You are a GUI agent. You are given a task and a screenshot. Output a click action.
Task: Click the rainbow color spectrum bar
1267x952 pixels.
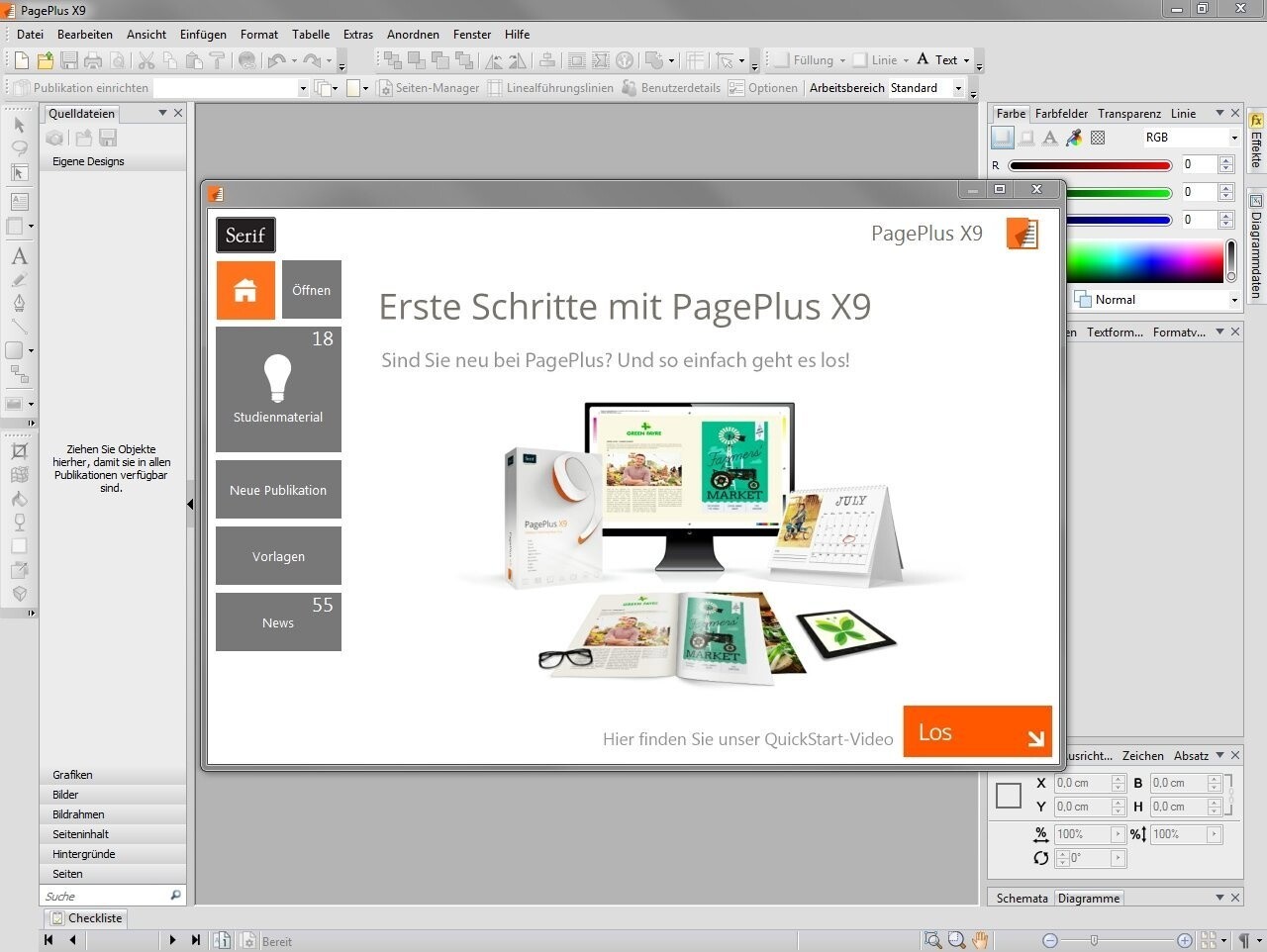[1144, 261]
